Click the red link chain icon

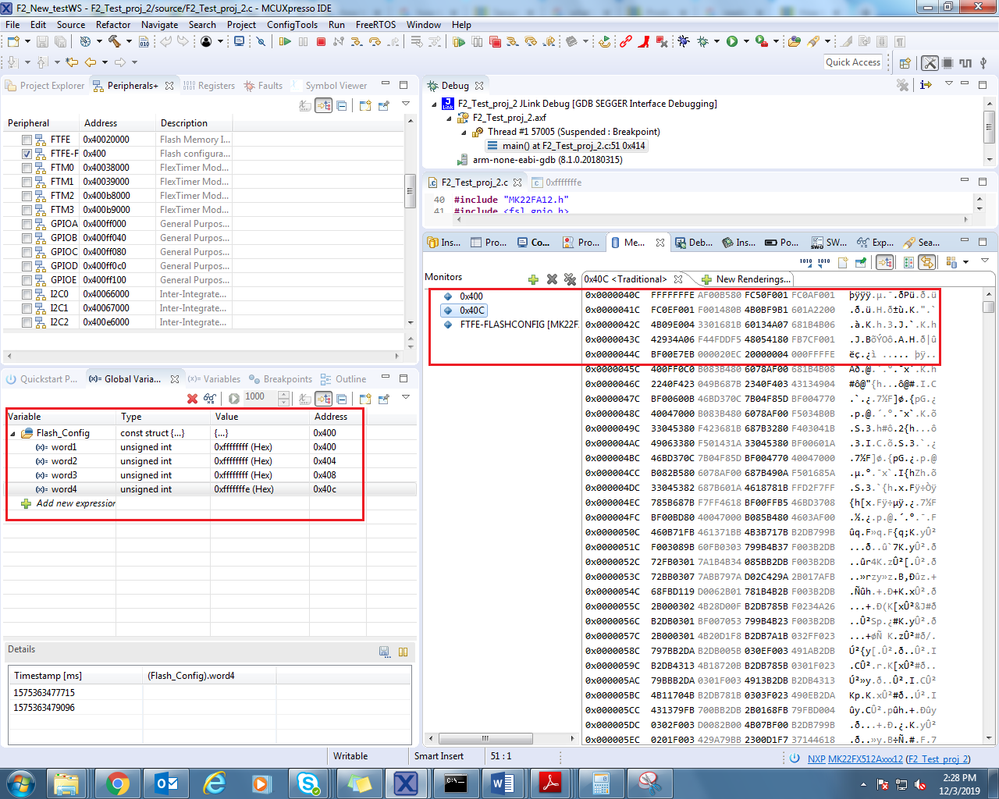point(626,42)
